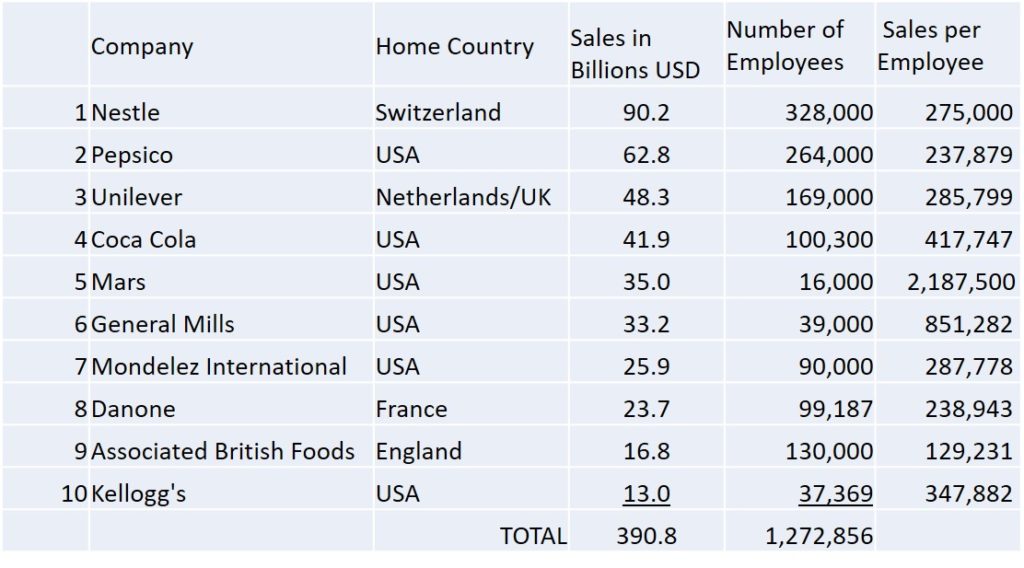1024x568 pixels.
Task: Select the Number of Employees header
Action: point(785,46)
